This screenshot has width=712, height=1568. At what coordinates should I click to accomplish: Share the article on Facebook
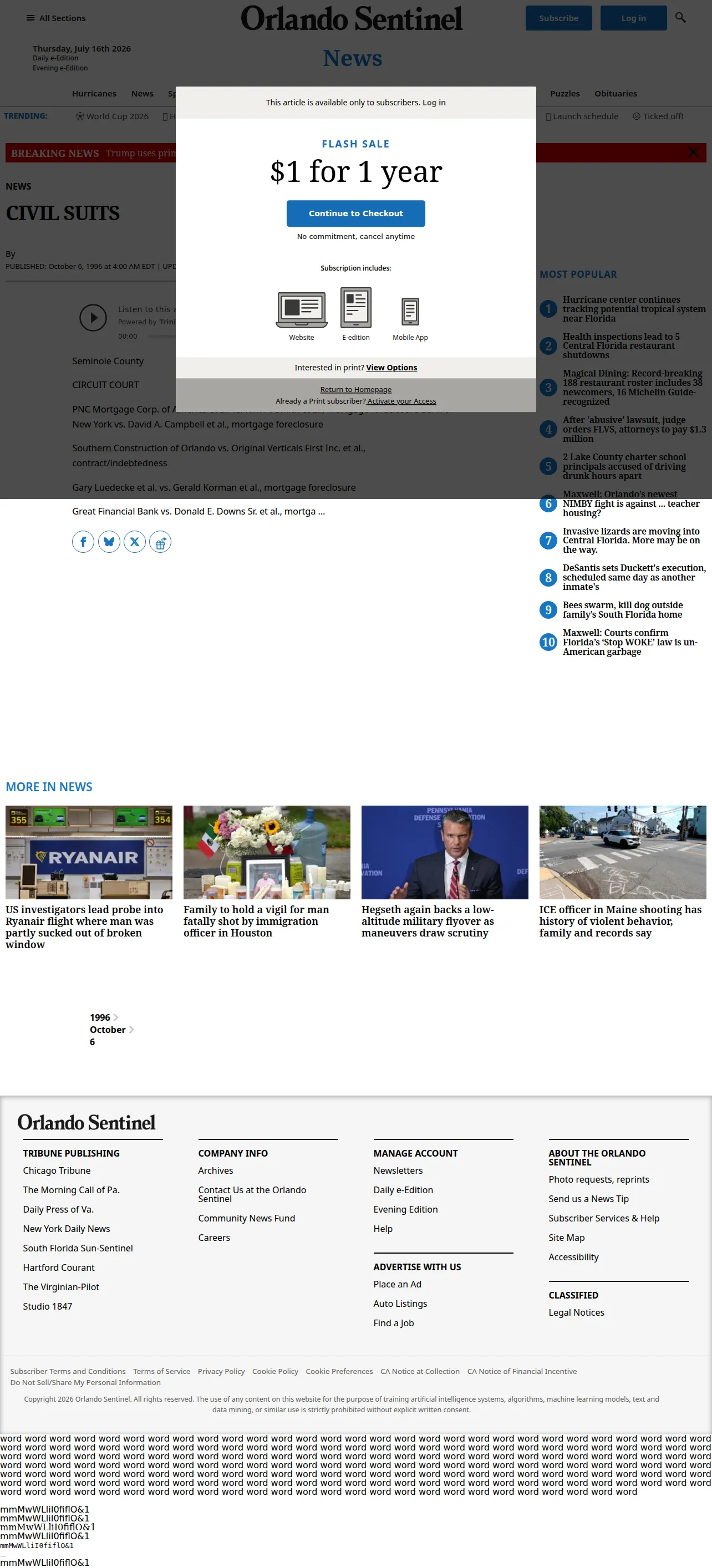coord(83,542)
